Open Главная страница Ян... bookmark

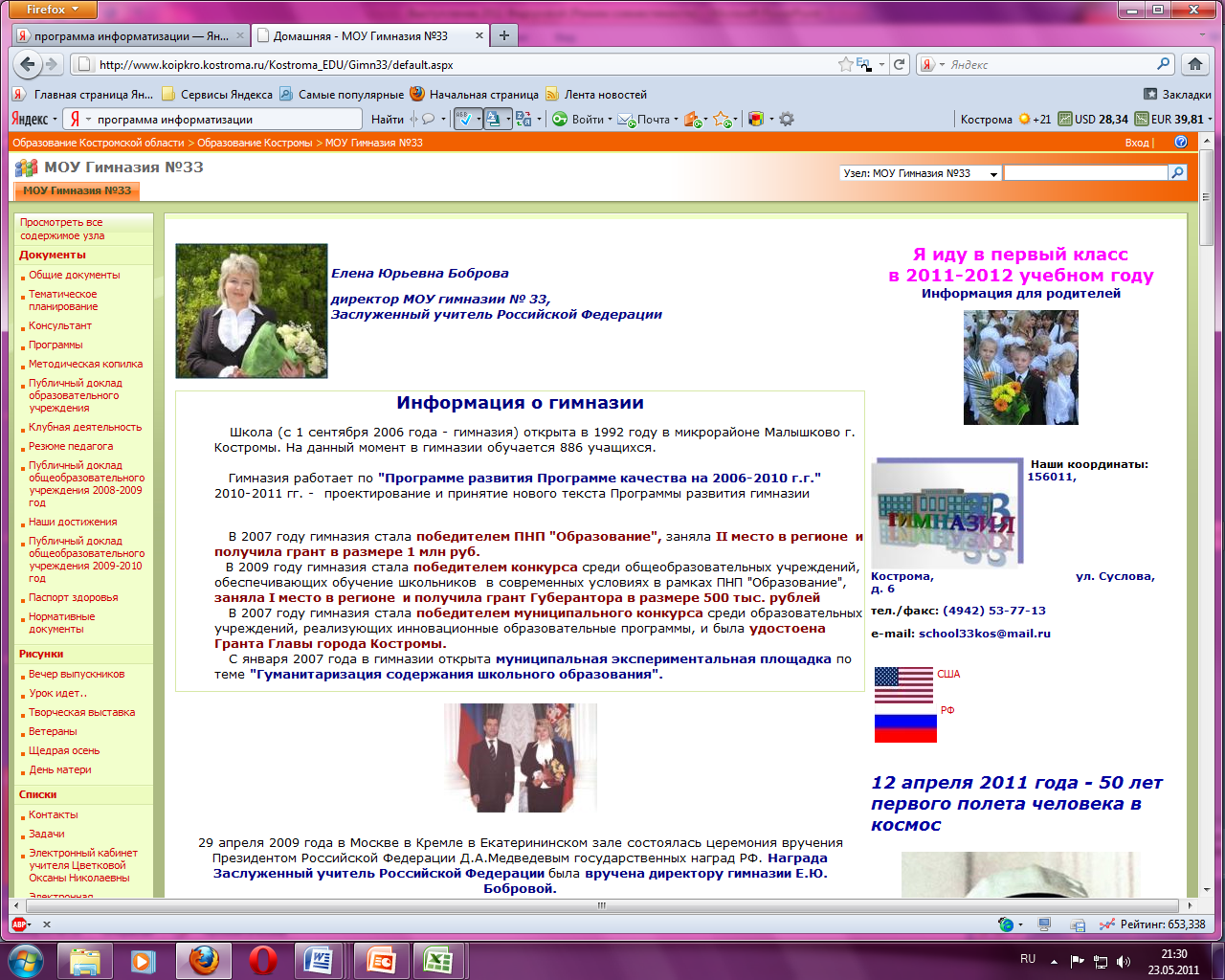pos(83,94)
